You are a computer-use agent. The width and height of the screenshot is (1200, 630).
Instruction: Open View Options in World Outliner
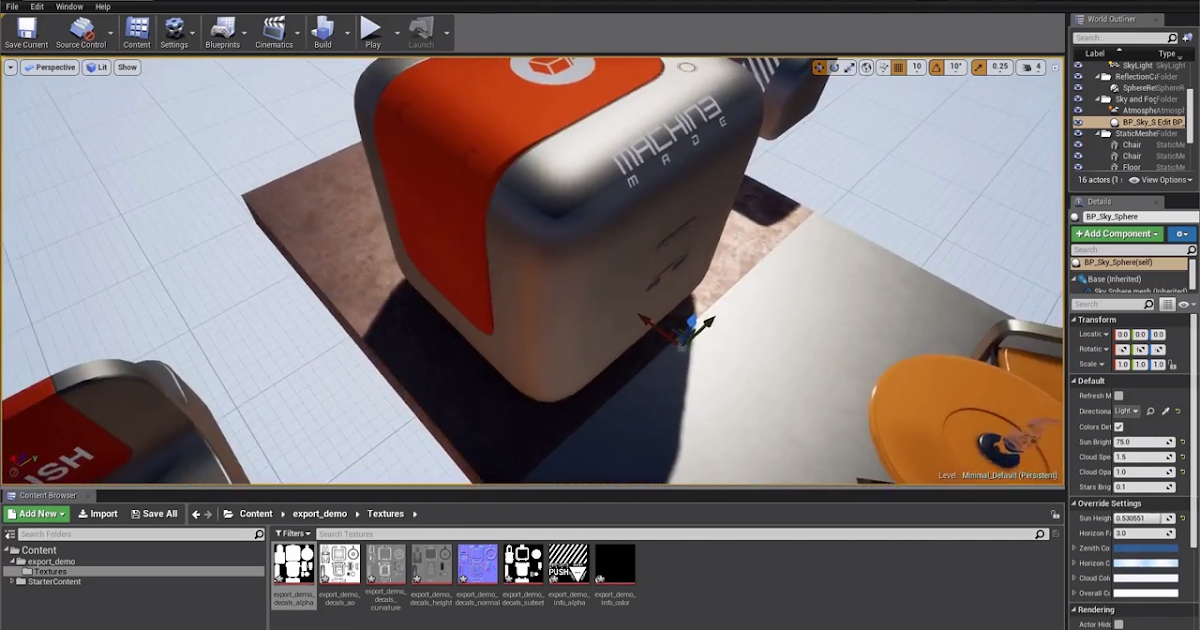pos(1160,180)
